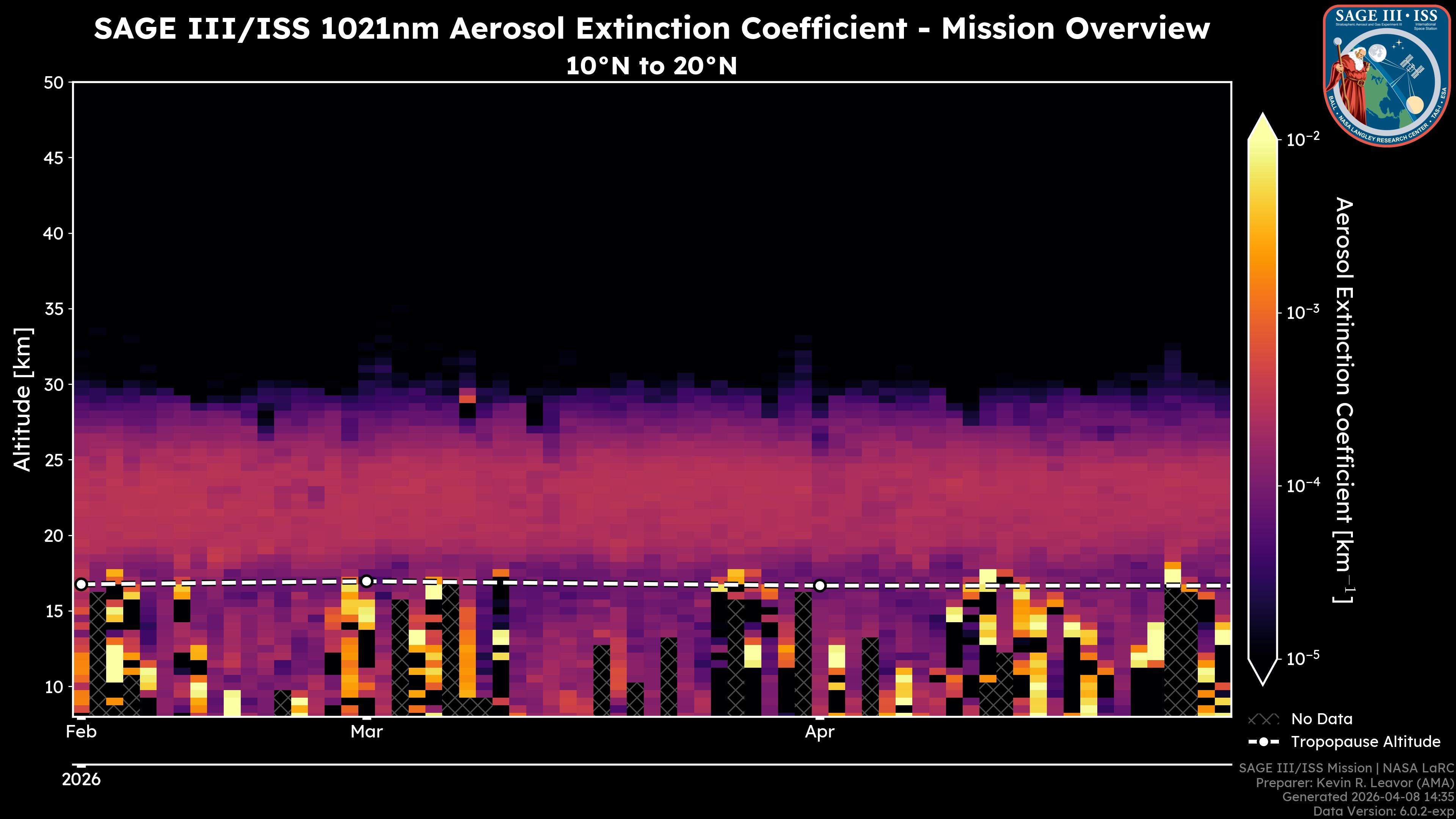
Task: Click the 10°N to 20°N subtitle
Action: tap(651, 66)
